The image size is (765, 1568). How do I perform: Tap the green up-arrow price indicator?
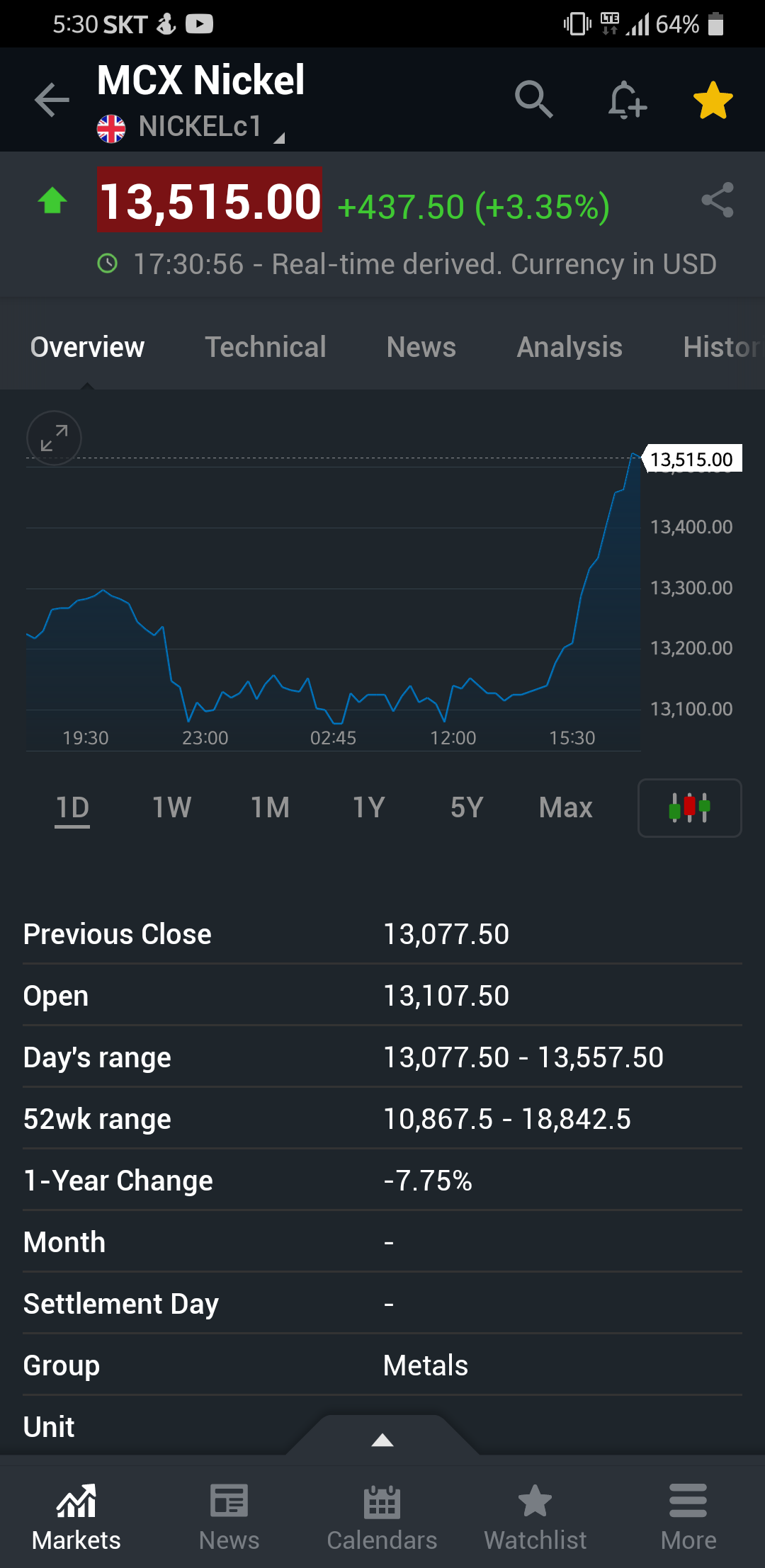pyautogui.click(x=52, y=200)
